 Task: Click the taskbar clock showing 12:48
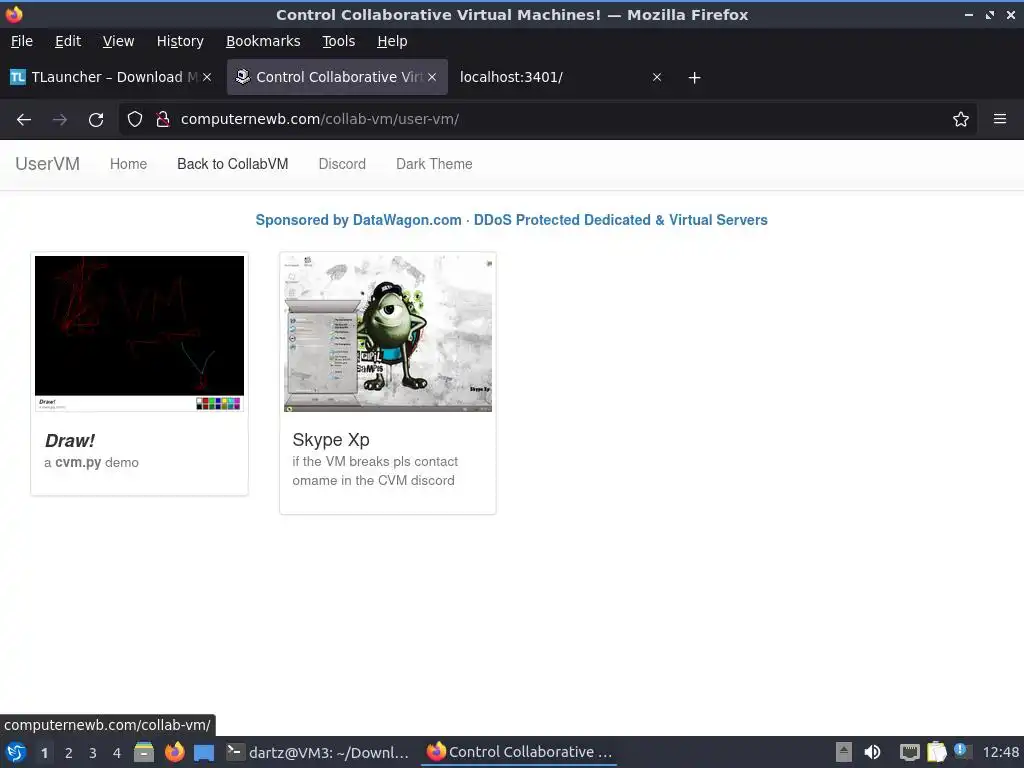click(x=1000, y=752)
